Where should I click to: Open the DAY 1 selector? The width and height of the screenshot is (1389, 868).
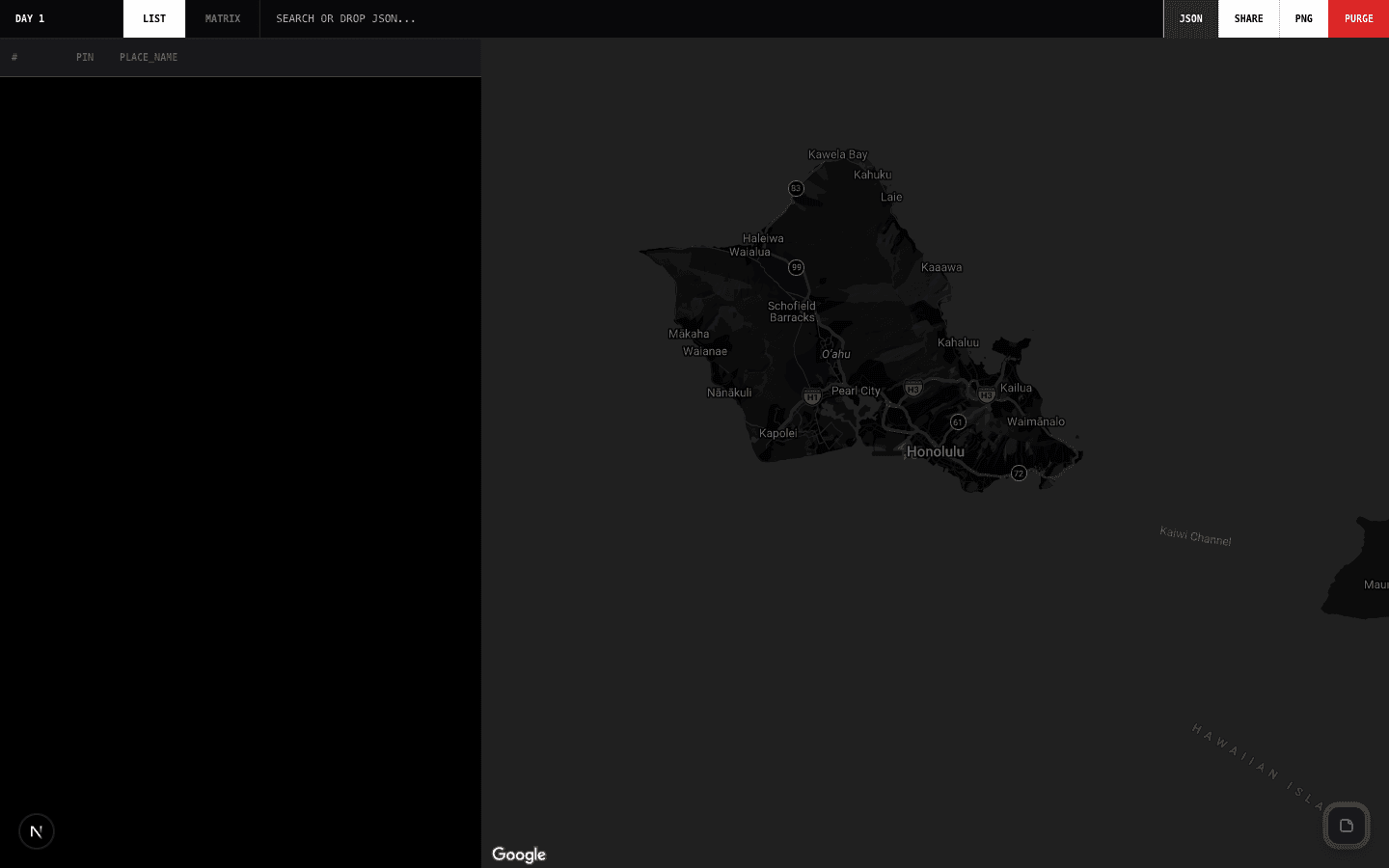tap(29, 18)
